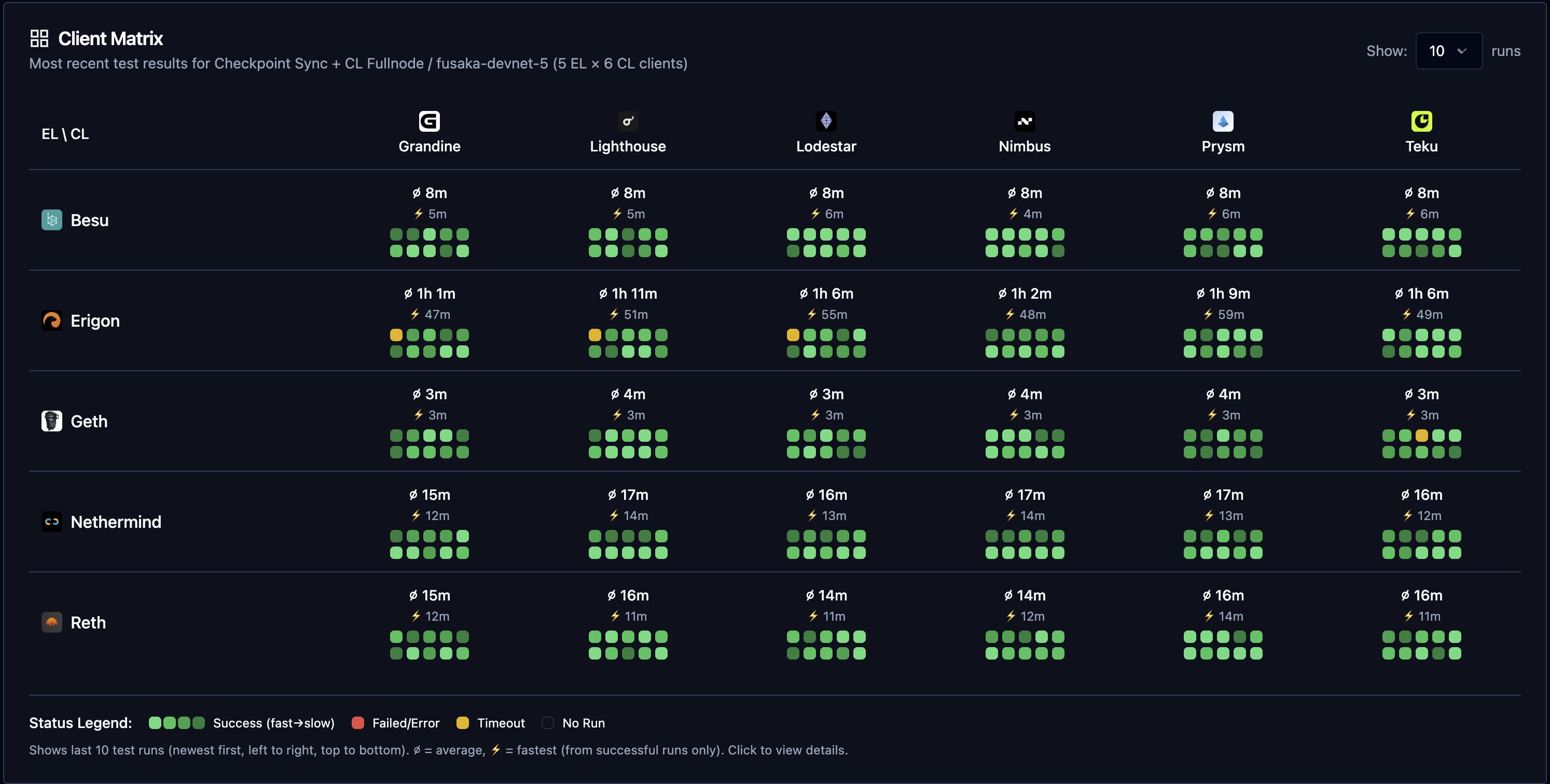Screen dimensions: 1550x784
Task: Click the yellow timeout square in Geth-Teku
Action: pyautogui.click(x=1422, y=435)
